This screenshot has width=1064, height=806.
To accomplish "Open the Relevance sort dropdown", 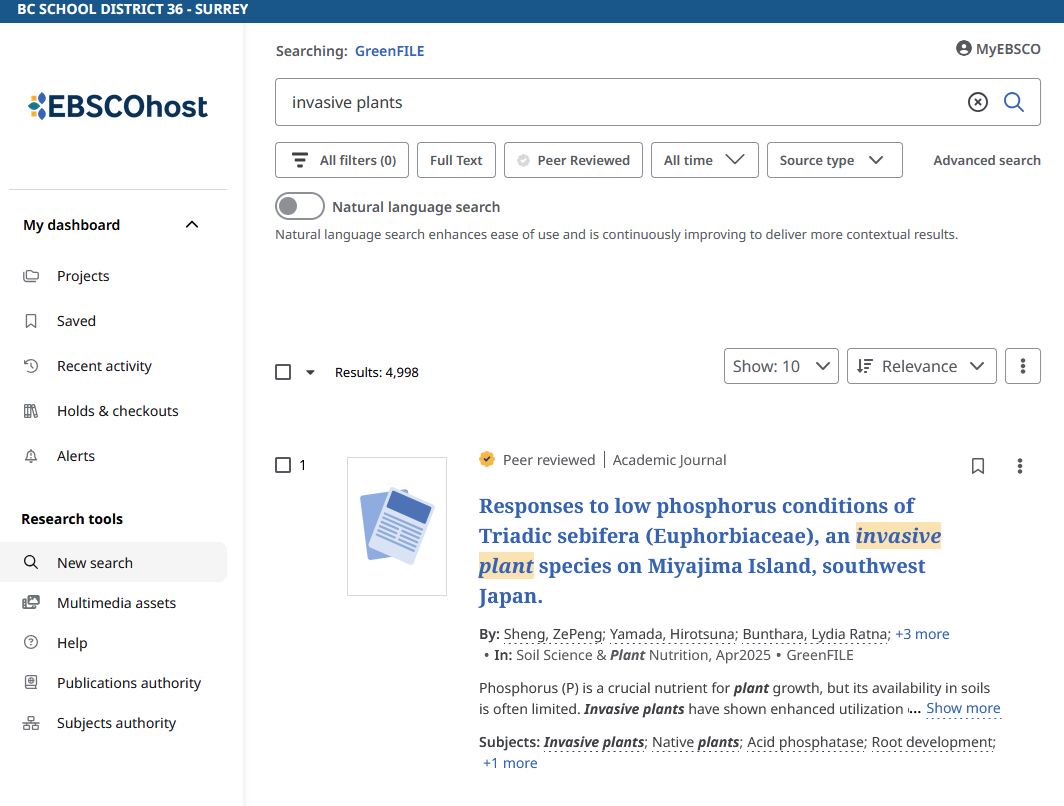I will pos(922,366).
